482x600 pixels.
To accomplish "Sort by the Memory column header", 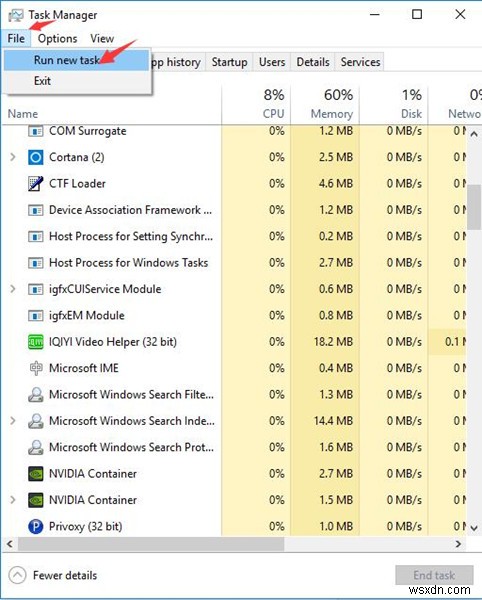I will 325,104.
